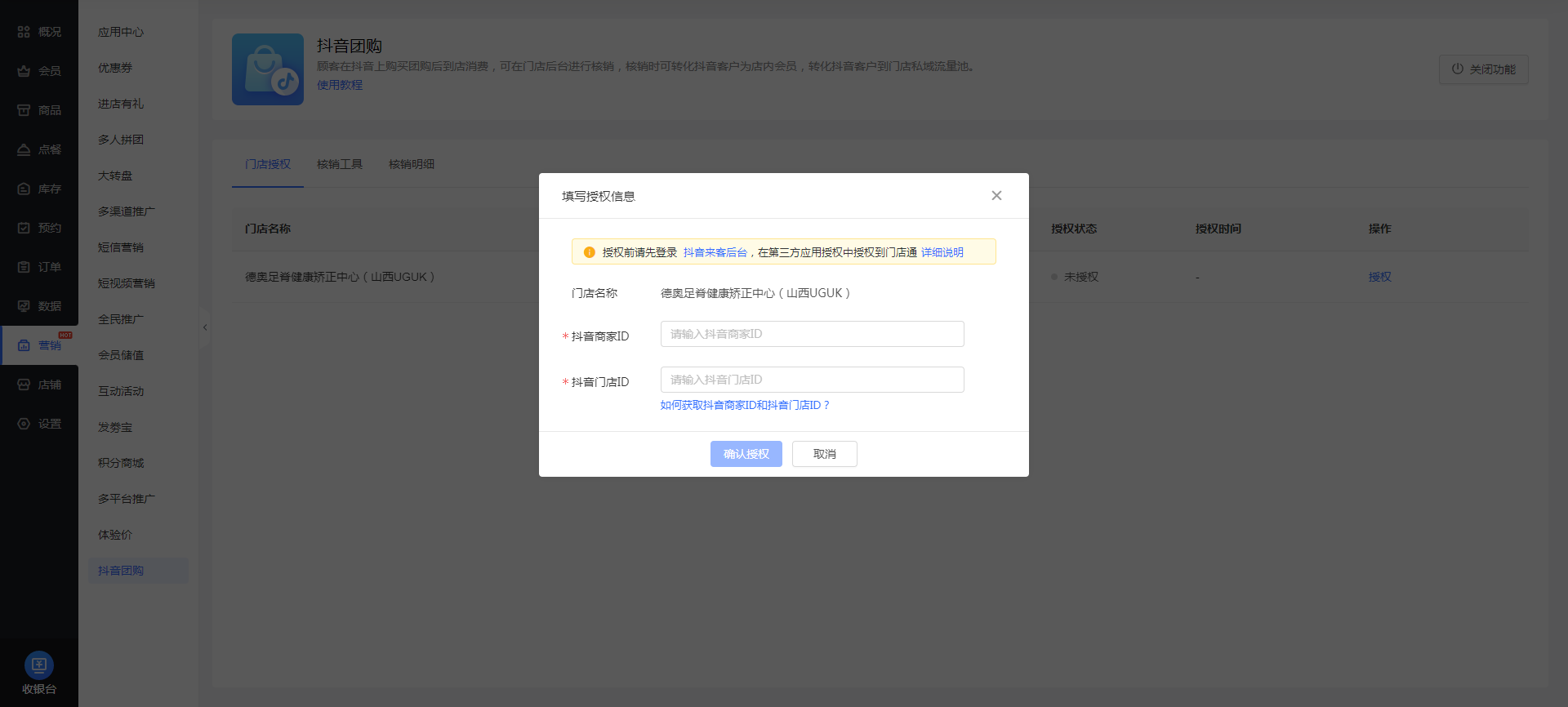The width and height of the screenshot is (1568, 707).
Task: Click 使用教程 tutorial link
Action: [340, 85]
